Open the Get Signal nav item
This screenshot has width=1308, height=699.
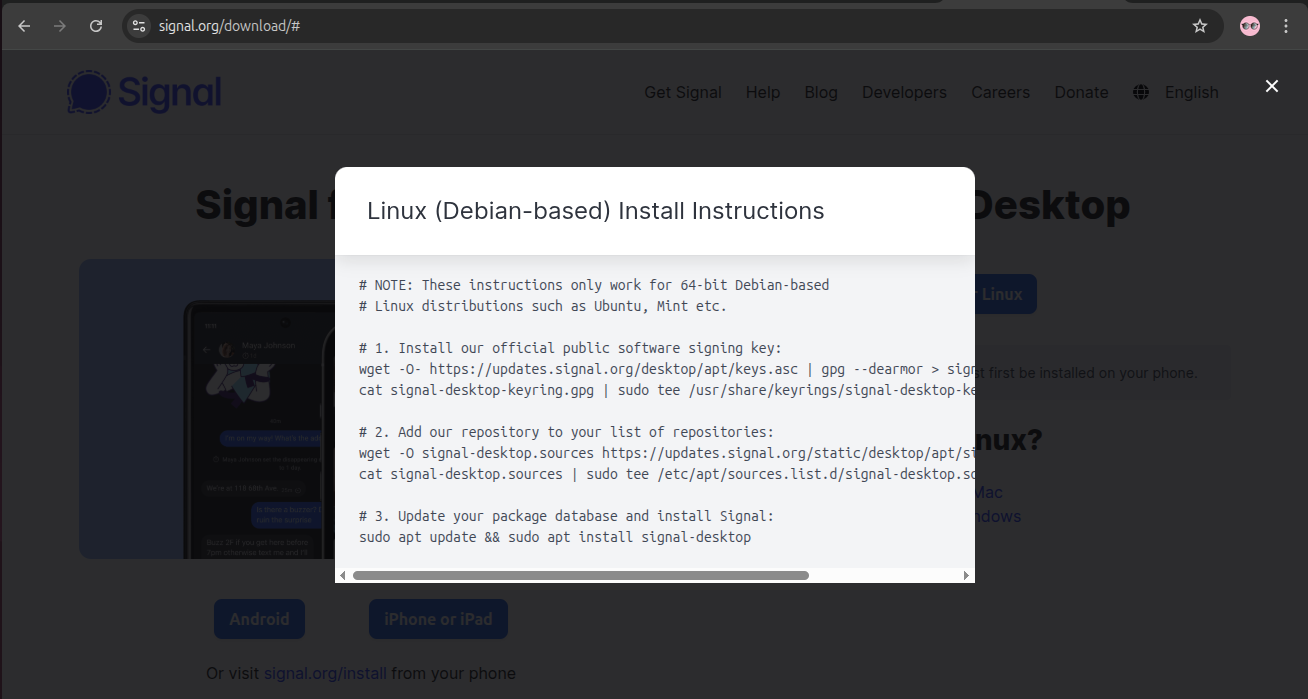(682, 92)
